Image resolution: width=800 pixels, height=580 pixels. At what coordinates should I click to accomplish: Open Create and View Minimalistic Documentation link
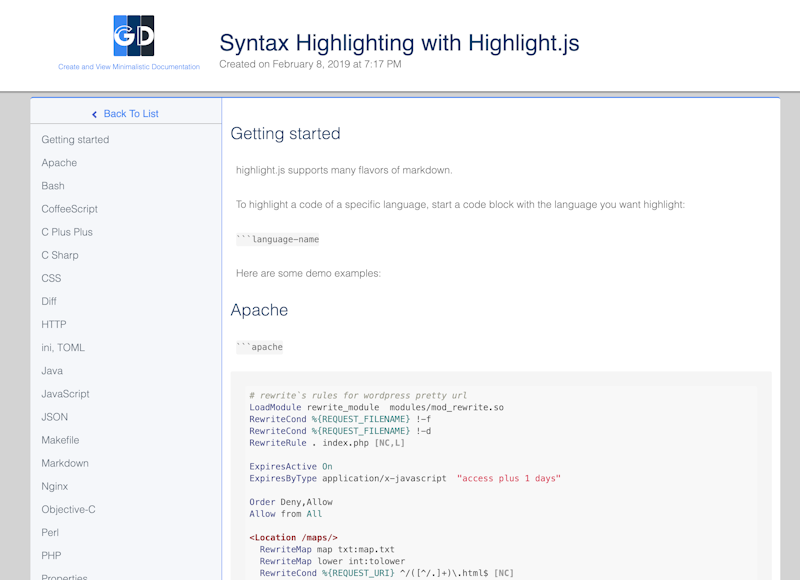[x=129, y=67]
